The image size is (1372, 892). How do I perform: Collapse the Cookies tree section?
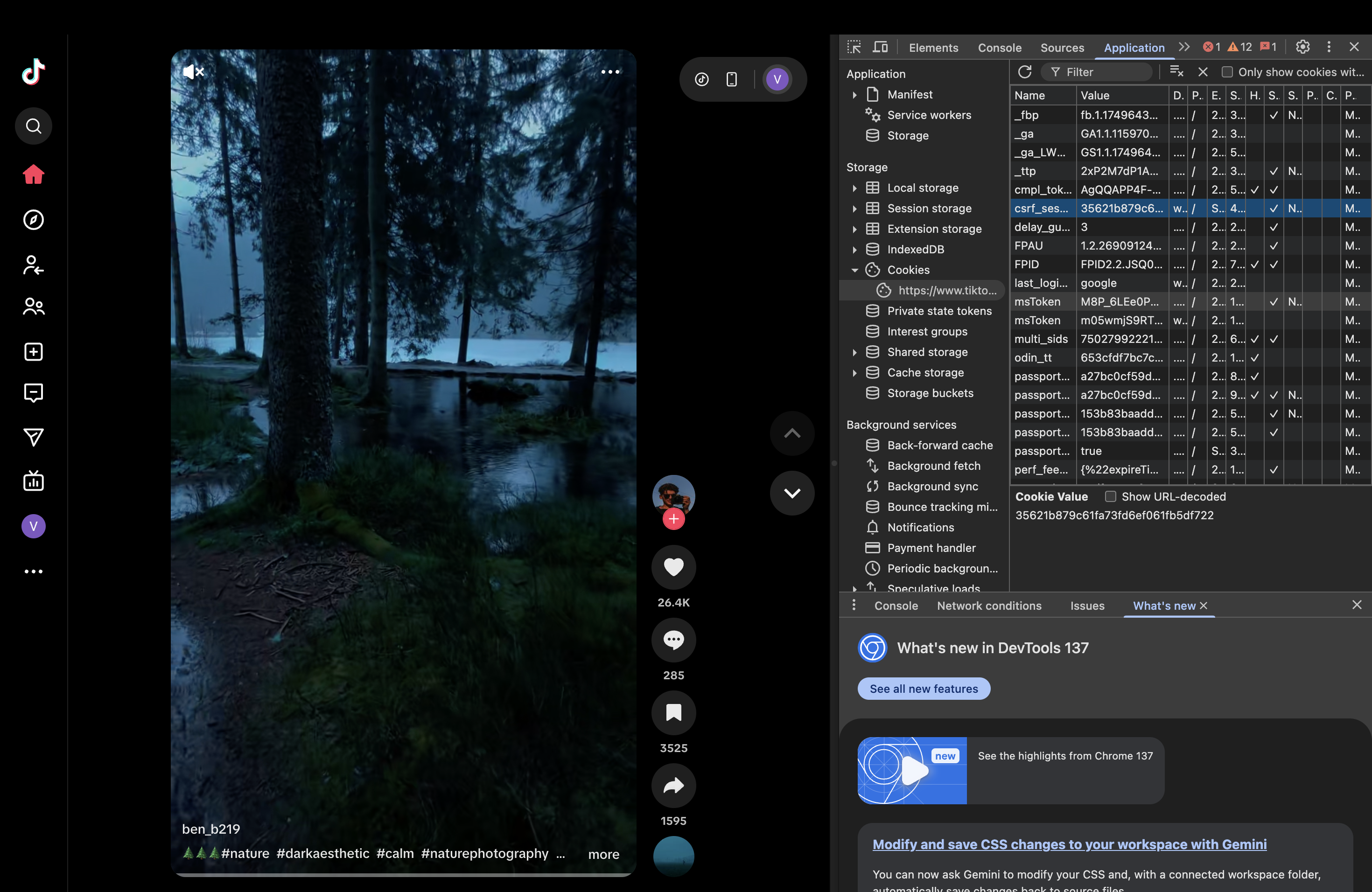855,270
